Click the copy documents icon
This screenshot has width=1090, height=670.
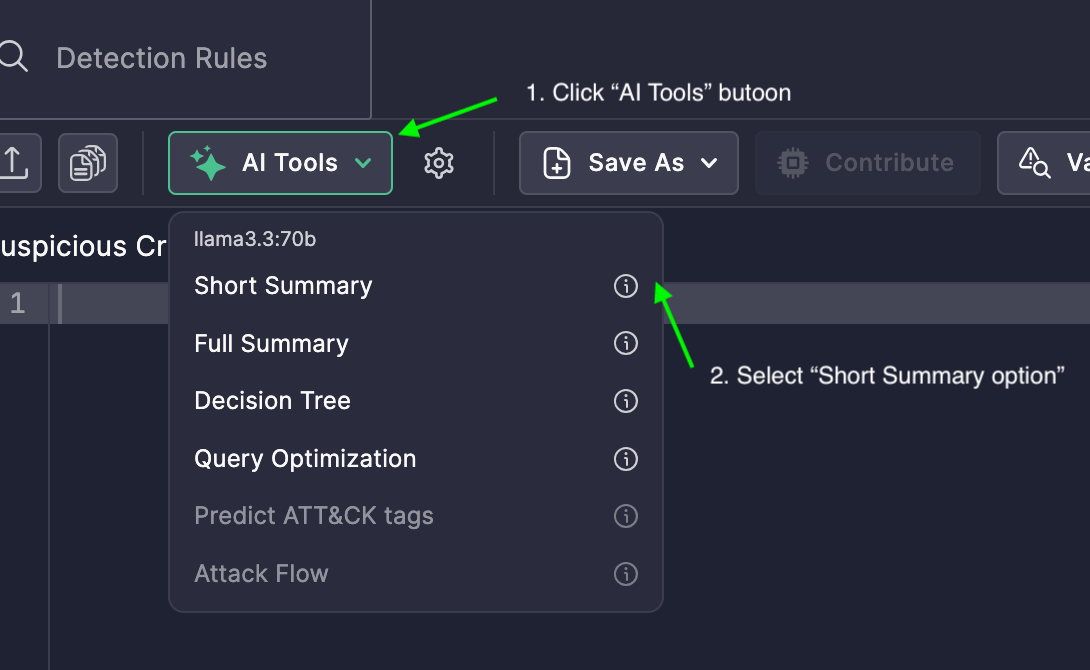point(88,163)
